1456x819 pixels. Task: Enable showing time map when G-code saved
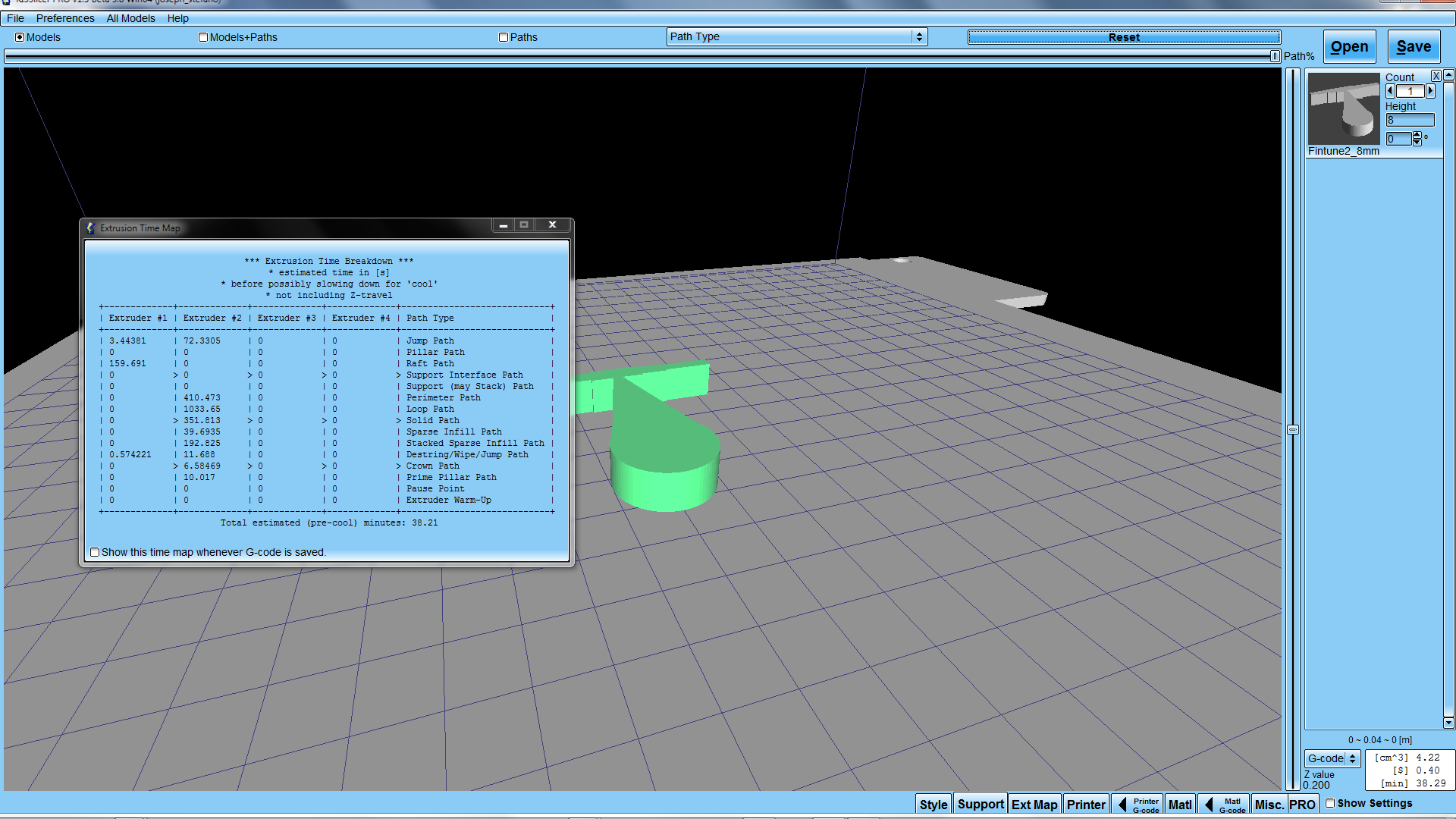(95, 552)
